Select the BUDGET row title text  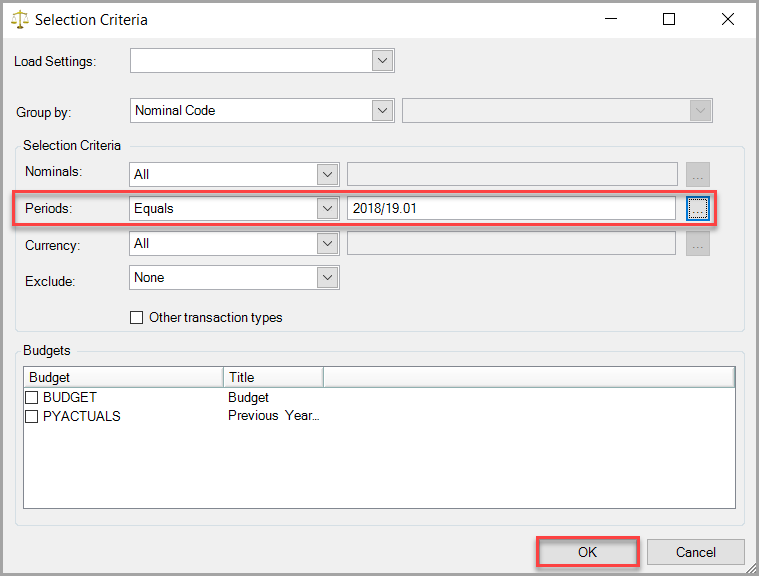pos(249,398)
